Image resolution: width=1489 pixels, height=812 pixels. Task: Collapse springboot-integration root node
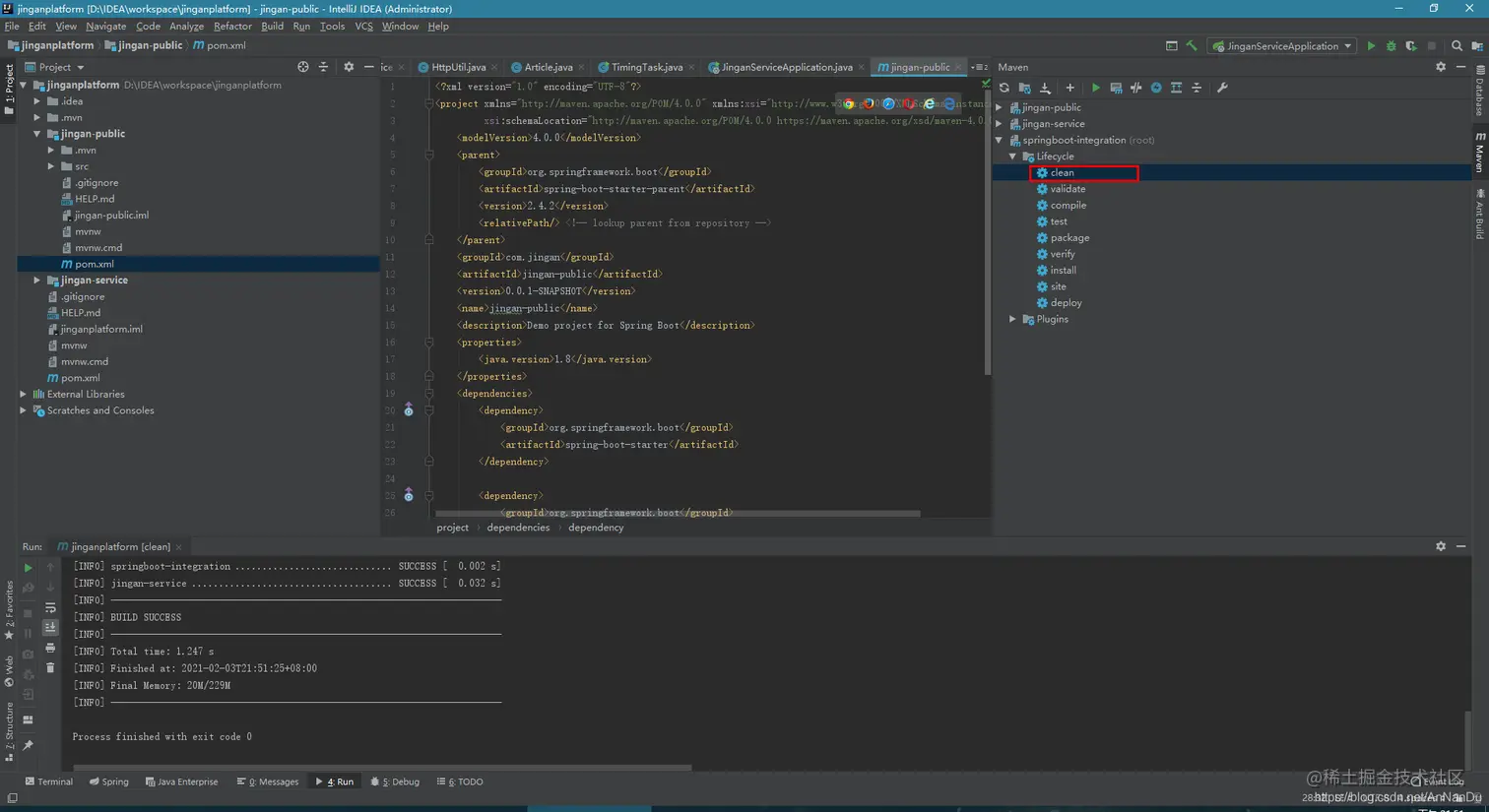pos(1000,140)
